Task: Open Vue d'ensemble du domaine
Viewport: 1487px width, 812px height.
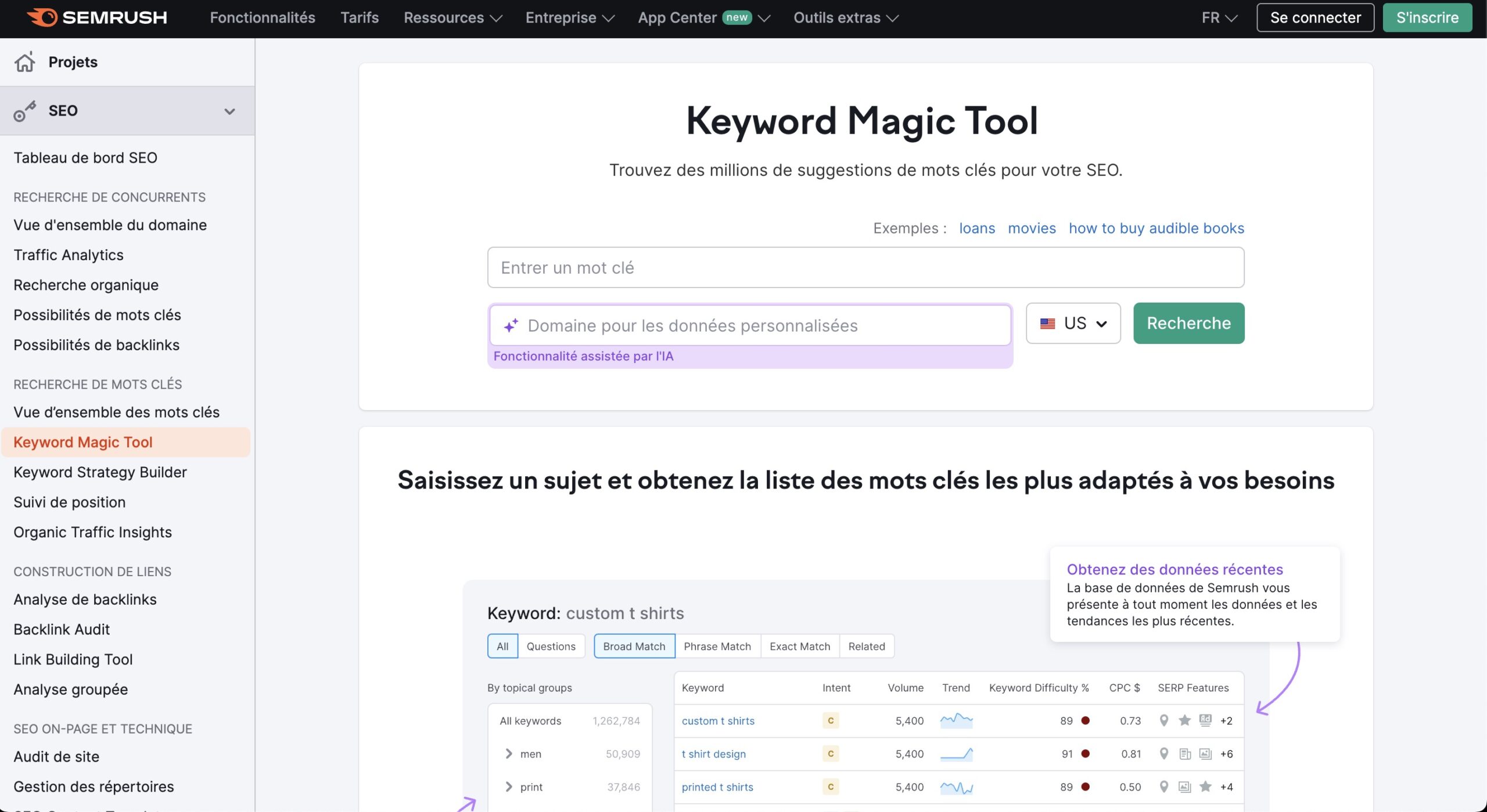Action: pyautogui.click(x=110, y=225)
